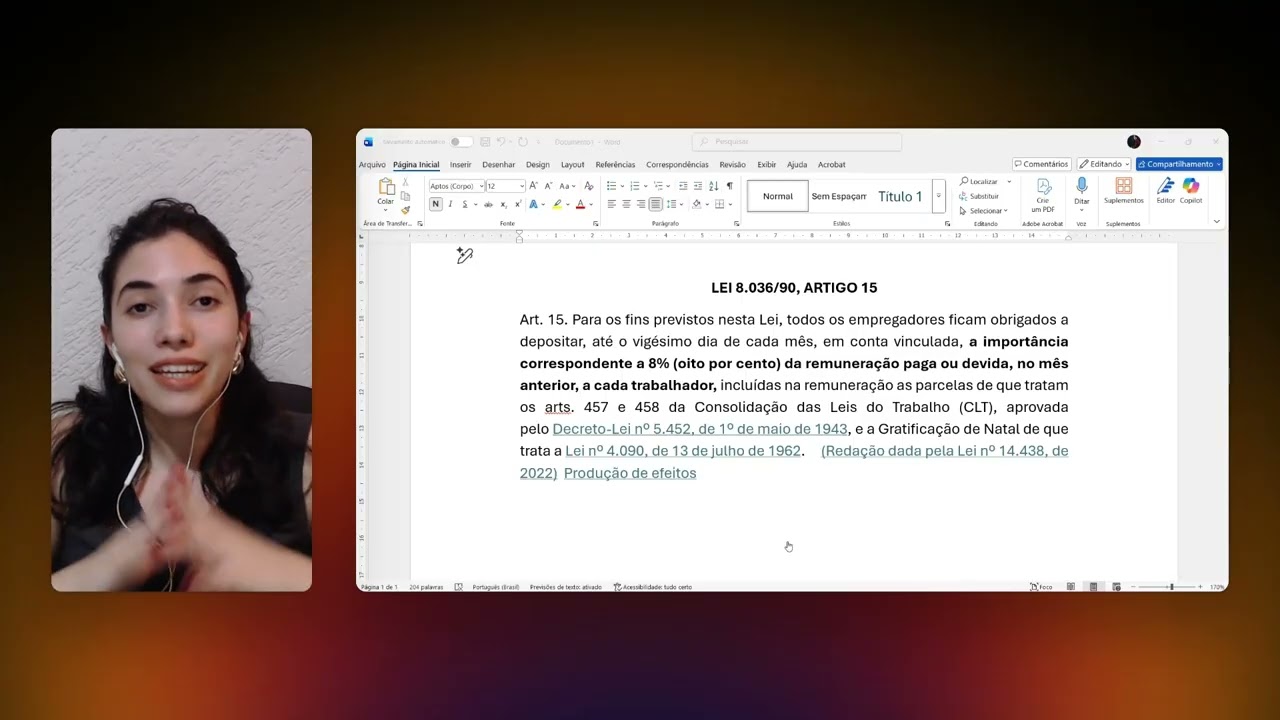Image resolution: width=1280 pixels, height=720 pixels.
Task: Expand numbered list dropdown arrow
Action: tap(645, 186)
